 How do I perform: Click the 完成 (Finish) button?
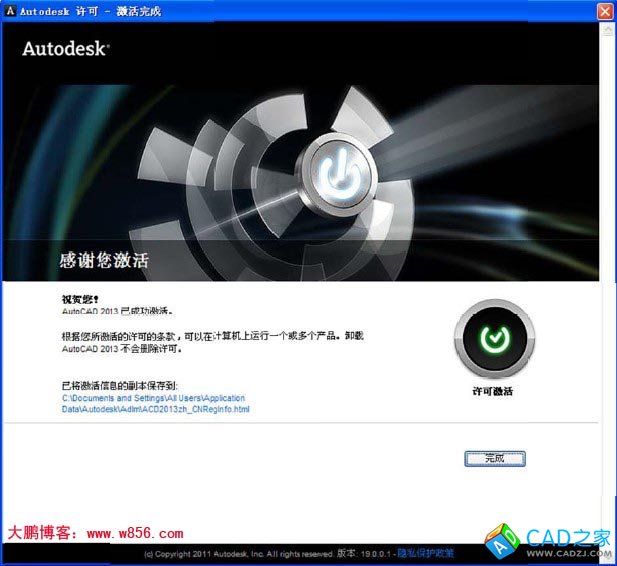coord(494,458)
